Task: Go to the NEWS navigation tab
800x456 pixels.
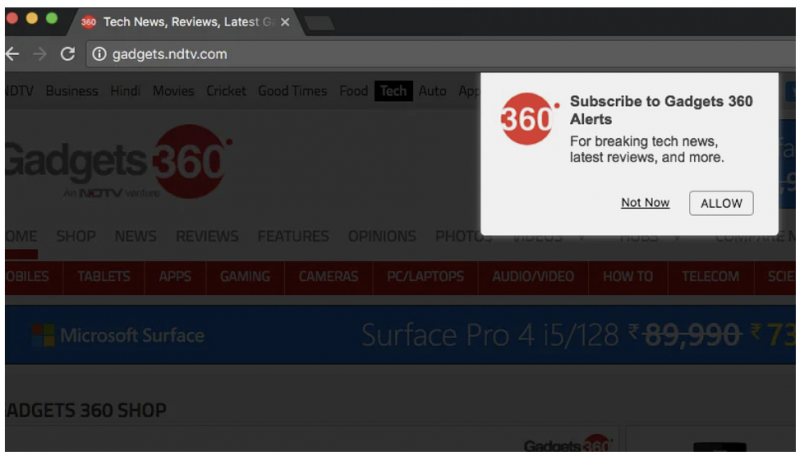Action: [135, 236]
